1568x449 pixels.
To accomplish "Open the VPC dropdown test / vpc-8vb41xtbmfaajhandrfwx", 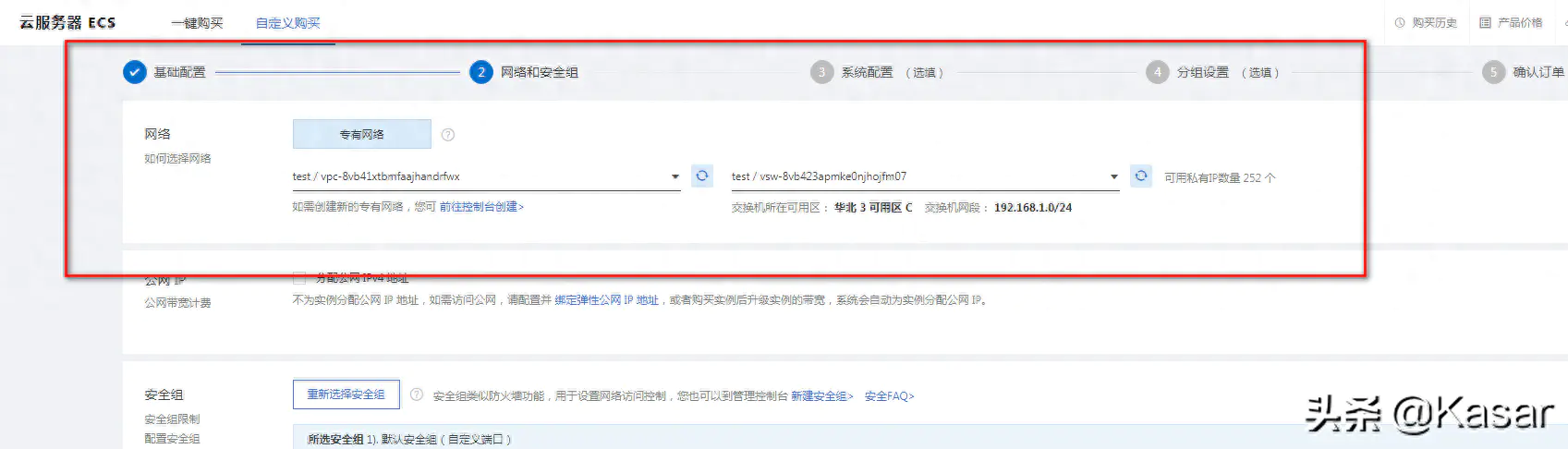I will 486,176.
